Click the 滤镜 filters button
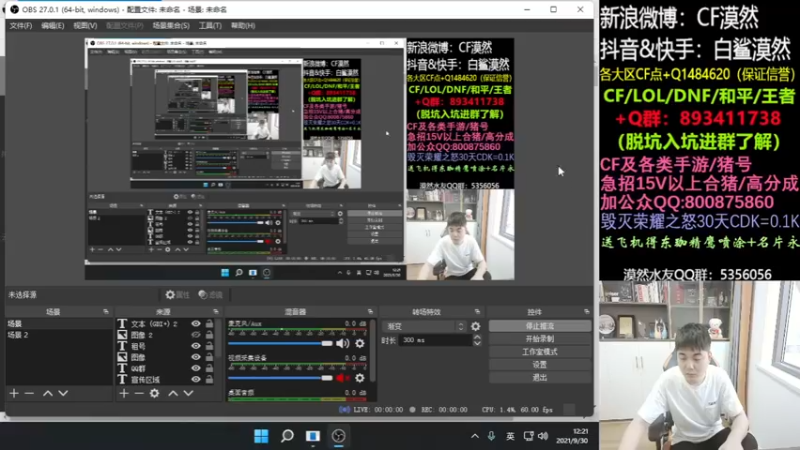 click(x=211, y=295)
